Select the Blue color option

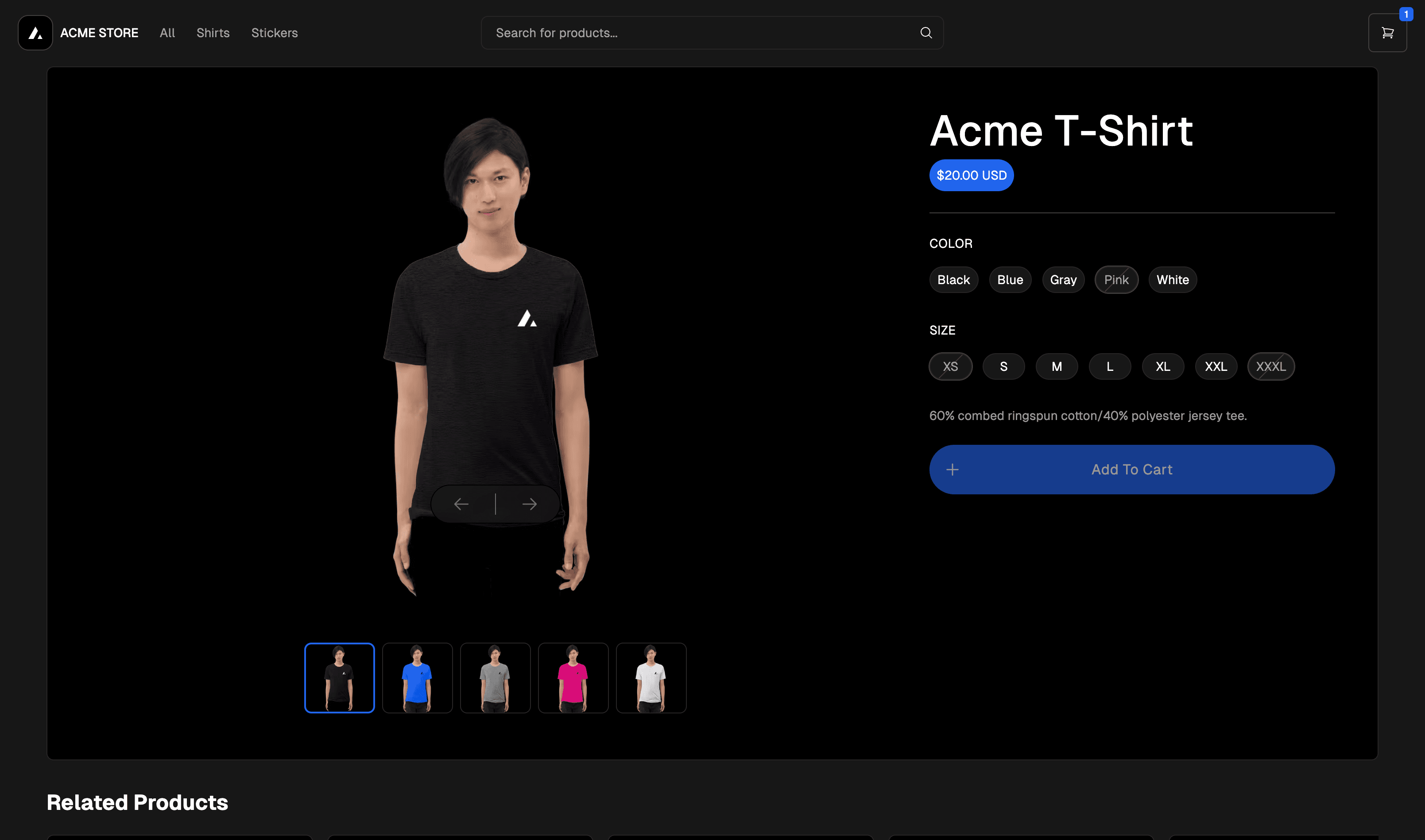1010,279
